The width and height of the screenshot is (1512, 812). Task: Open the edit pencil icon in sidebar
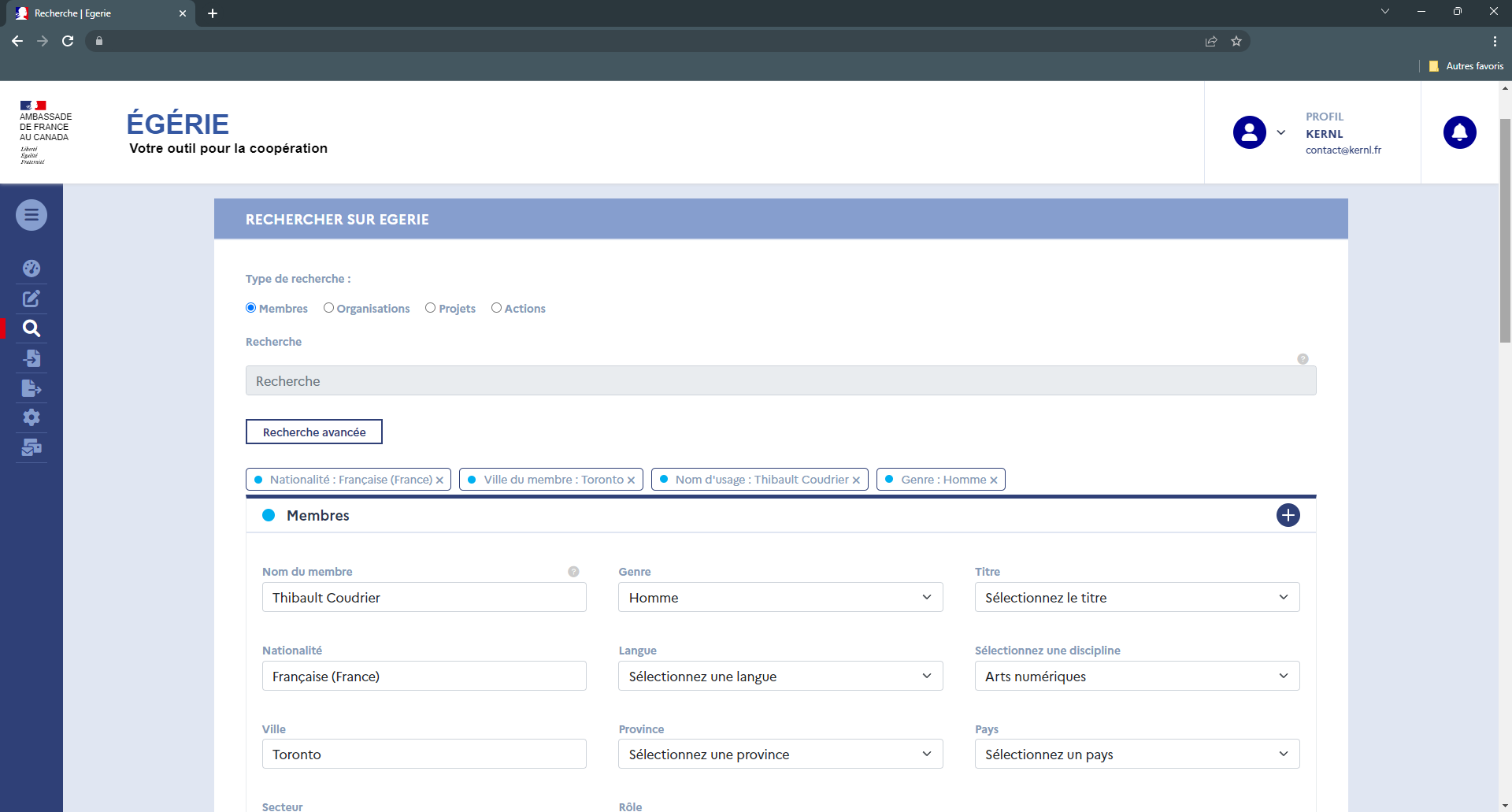[31, 298]
